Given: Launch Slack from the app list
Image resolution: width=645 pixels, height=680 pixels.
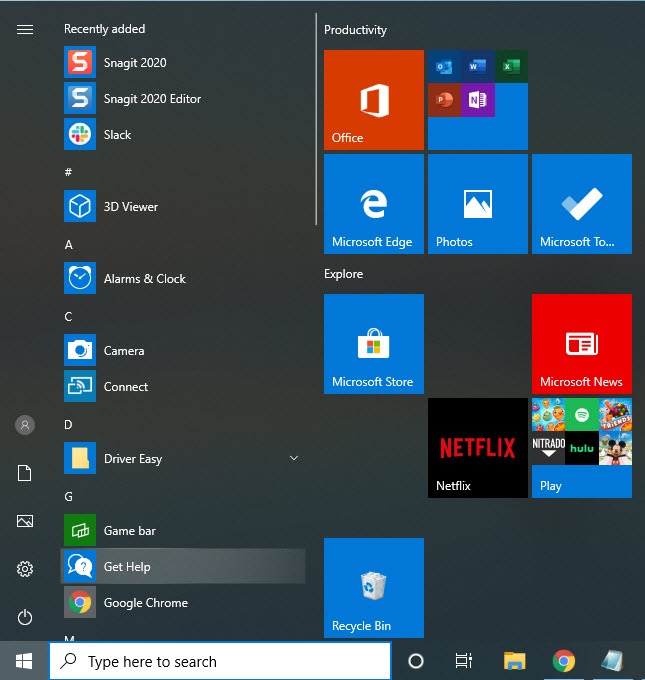Looking at the screenshot, I should pyautogui.click(x=117, y=135).
